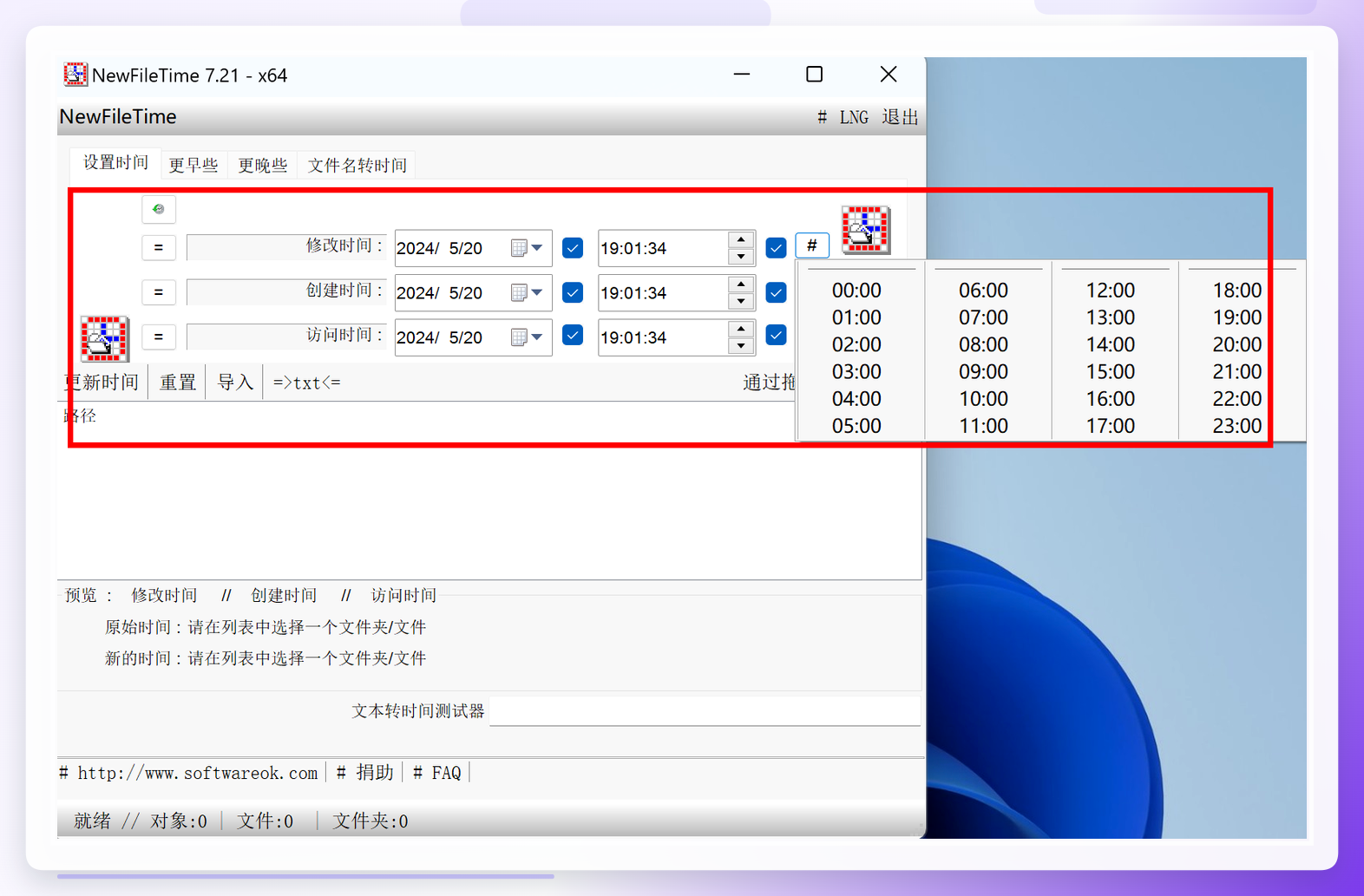Open calendar for 创建时间 date
The image size is (1364, 896).
[527, 293]
